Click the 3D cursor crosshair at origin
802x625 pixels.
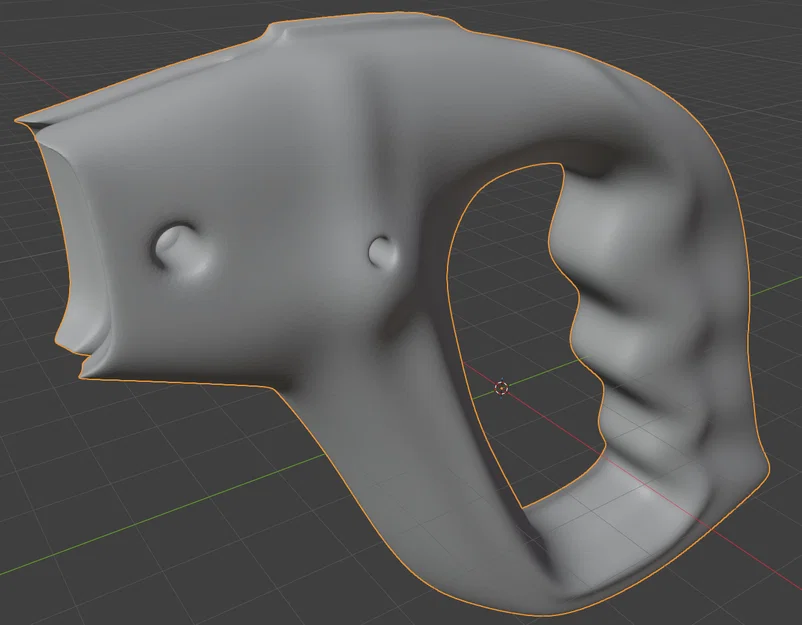[502, 388]
